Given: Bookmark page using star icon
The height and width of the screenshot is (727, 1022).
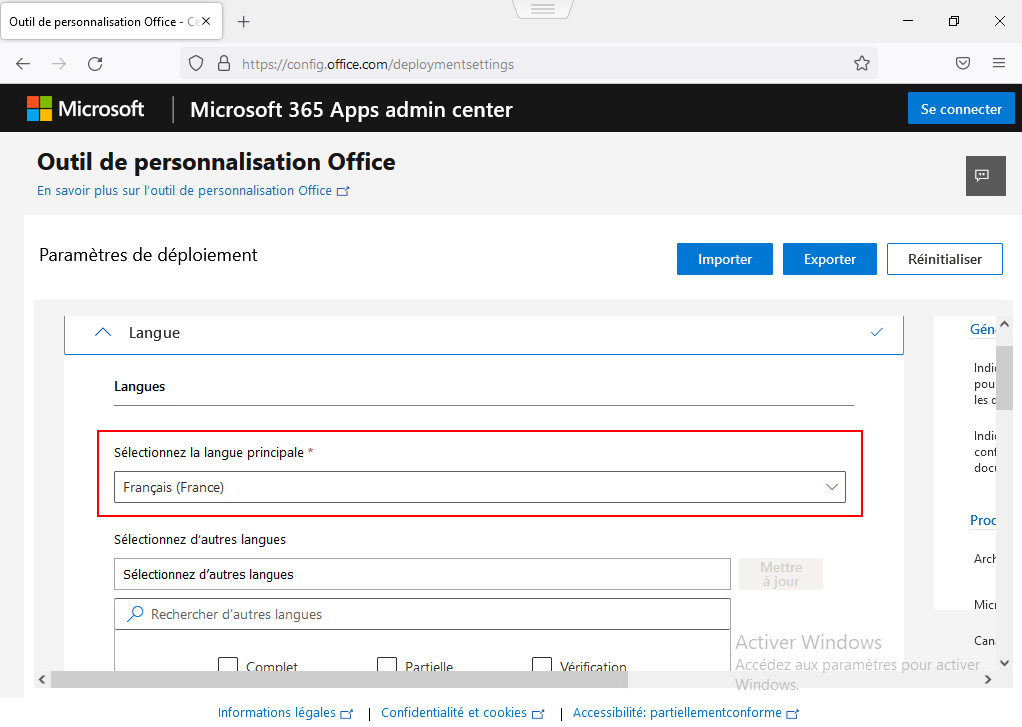Looking at the screenshot, I should [x=862, y=63].
